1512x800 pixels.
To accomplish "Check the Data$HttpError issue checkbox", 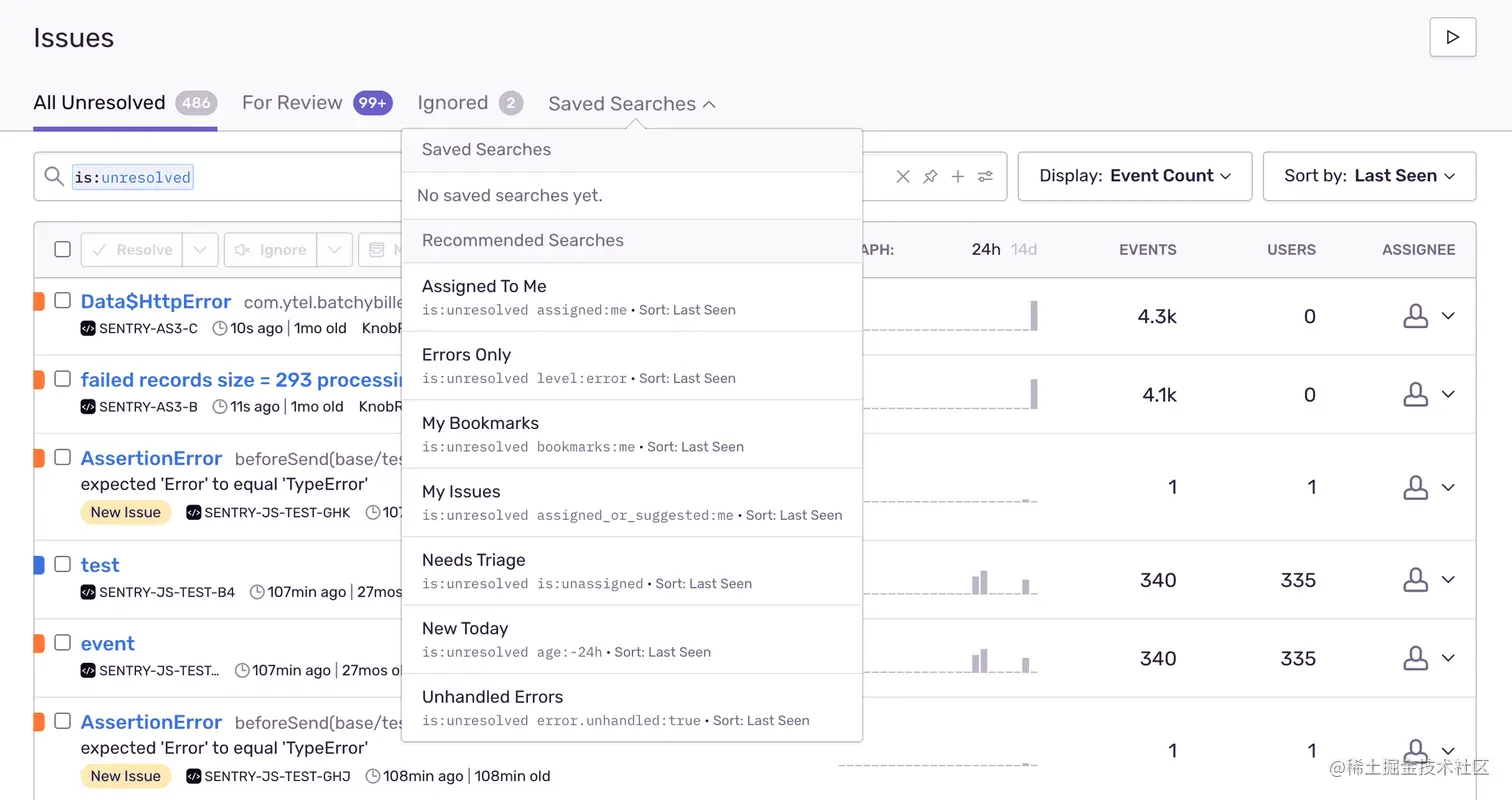I will pyautogui.click(x=62, y=300).
